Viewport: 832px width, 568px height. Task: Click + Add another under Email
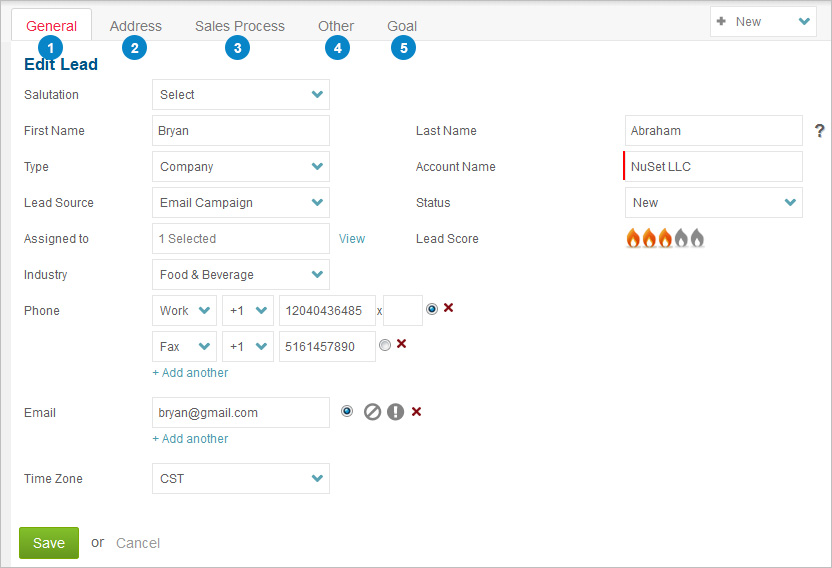[190, 438]
